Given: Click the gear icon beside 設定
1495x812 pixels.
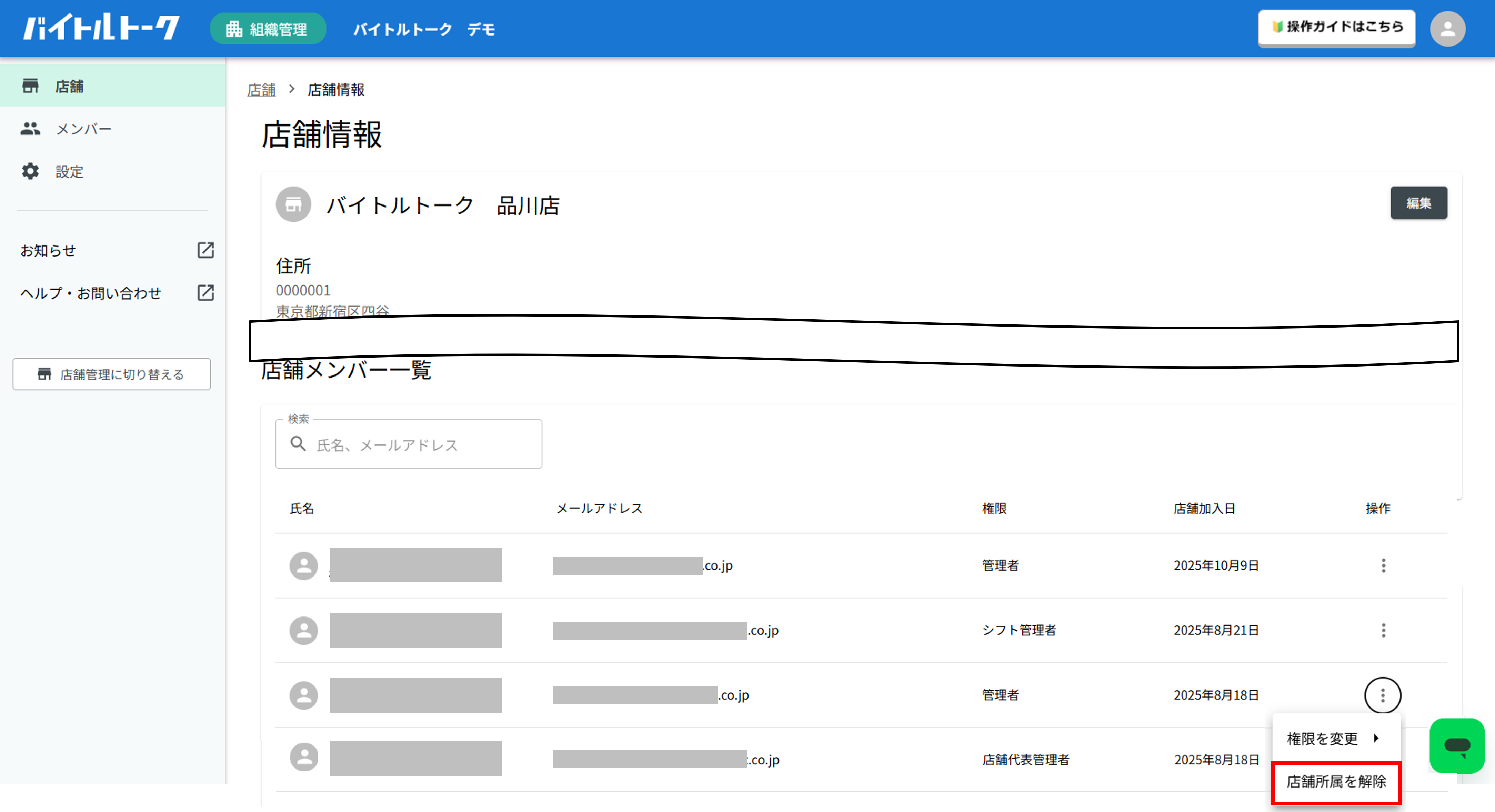Looking at the screenshot, I should (30, 171).
